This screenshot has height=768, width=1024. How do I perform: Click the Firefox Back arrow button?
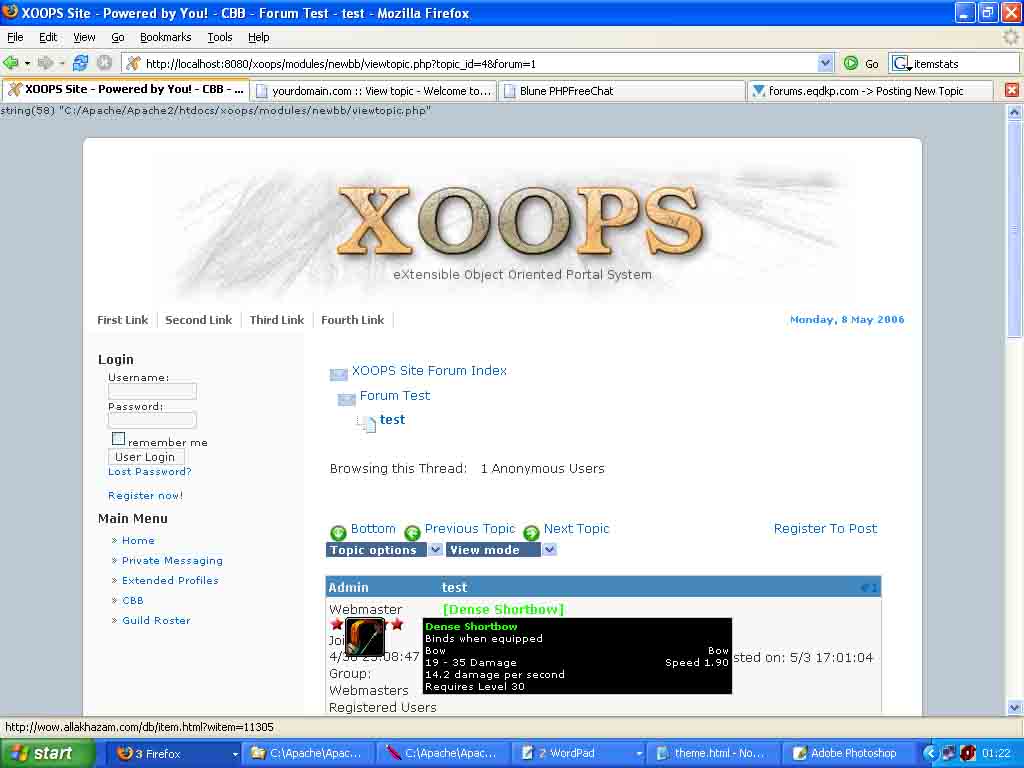coord(10,63)
